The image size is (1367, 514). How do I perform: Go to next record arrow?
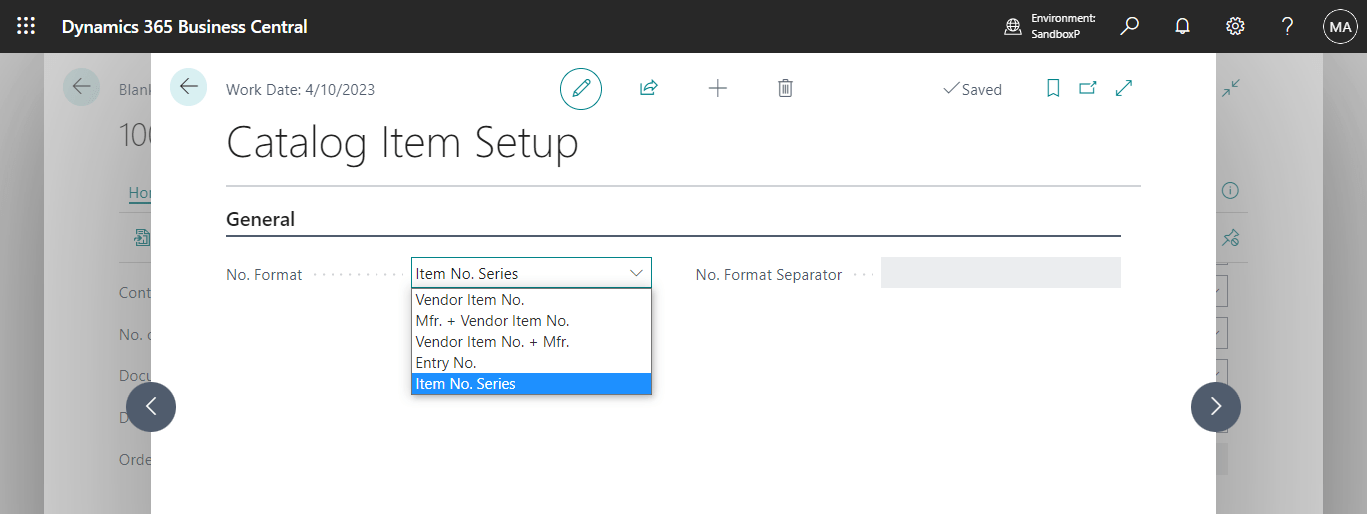point(1216,407)
